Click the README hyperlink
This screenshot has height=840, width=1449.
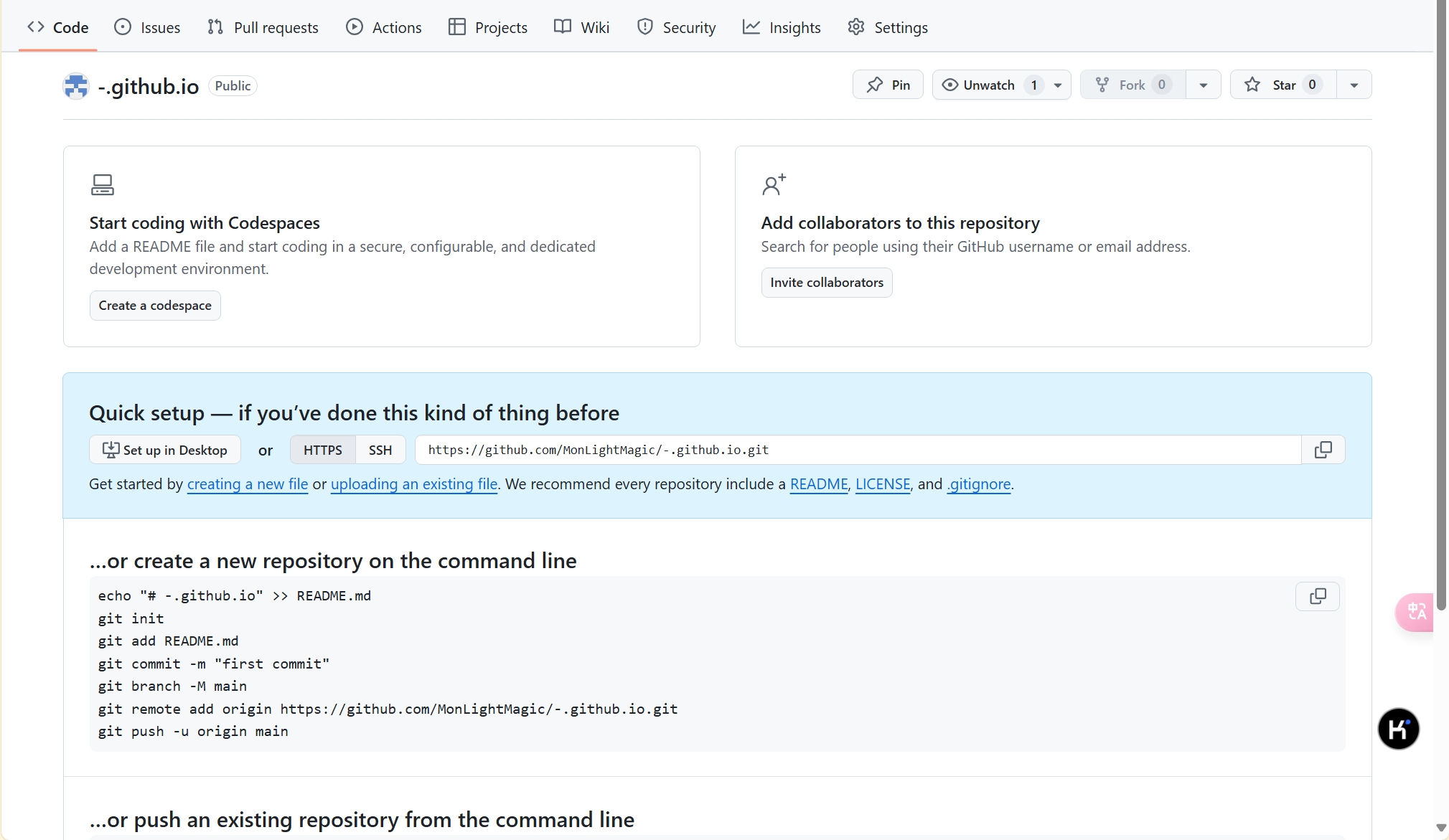pos(819,484)
